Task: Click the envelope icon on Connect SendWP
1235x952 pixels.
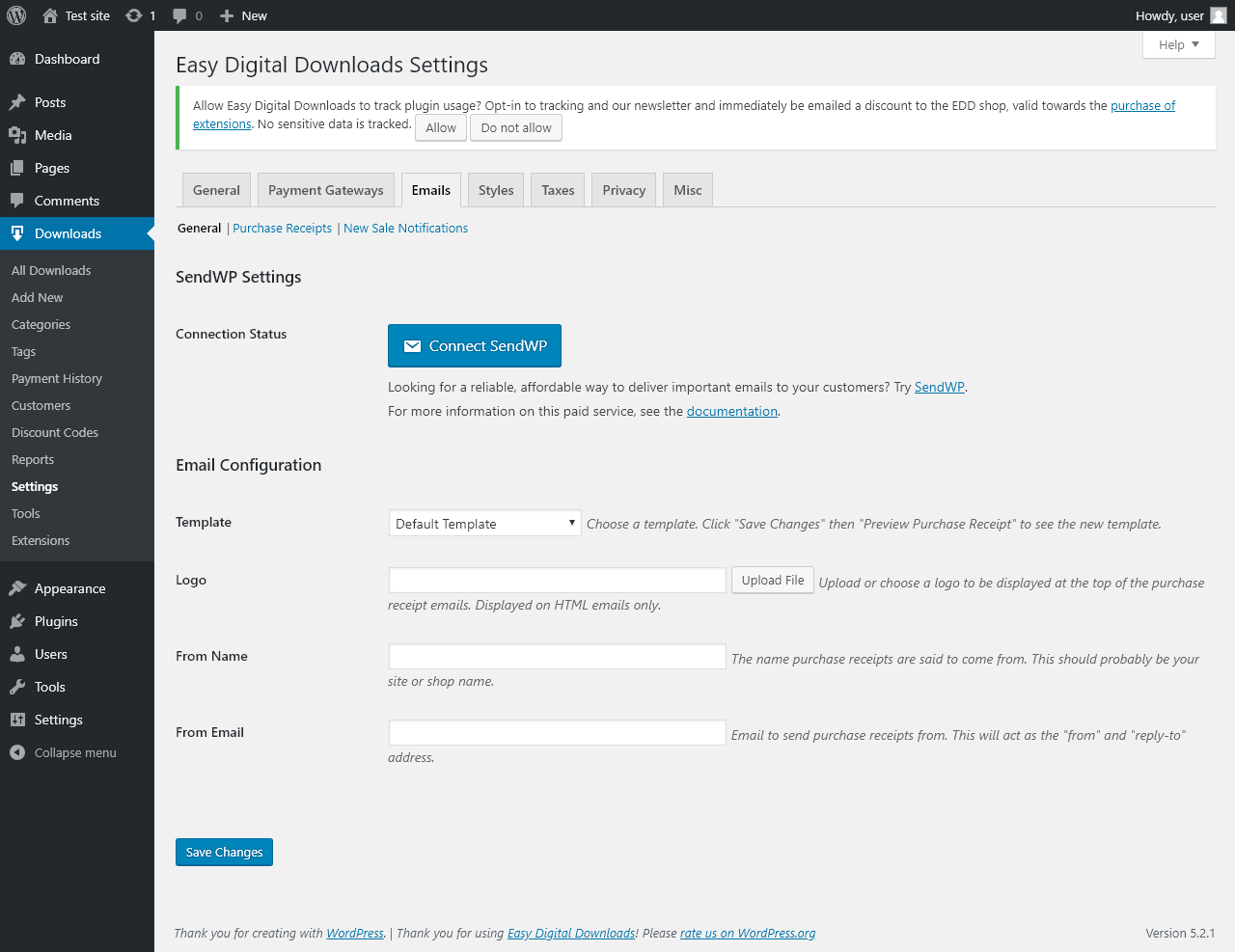Action: point(412,346)
